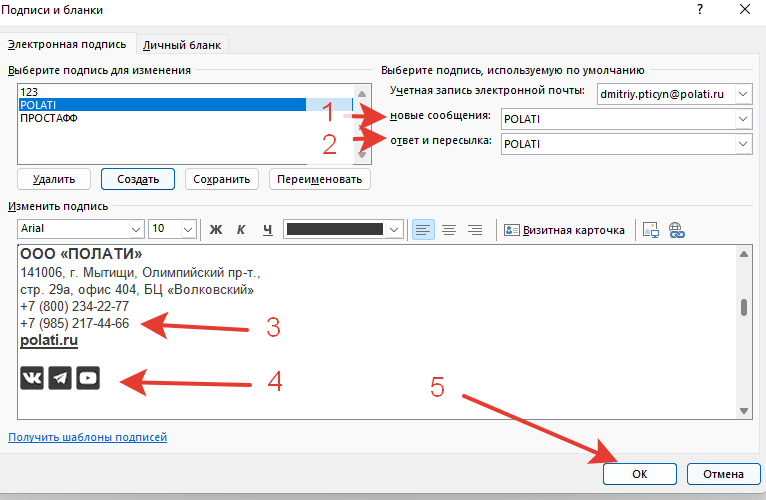Click the Сохранить button
Screen dimensions: 766x500
(x=222, y=179)
